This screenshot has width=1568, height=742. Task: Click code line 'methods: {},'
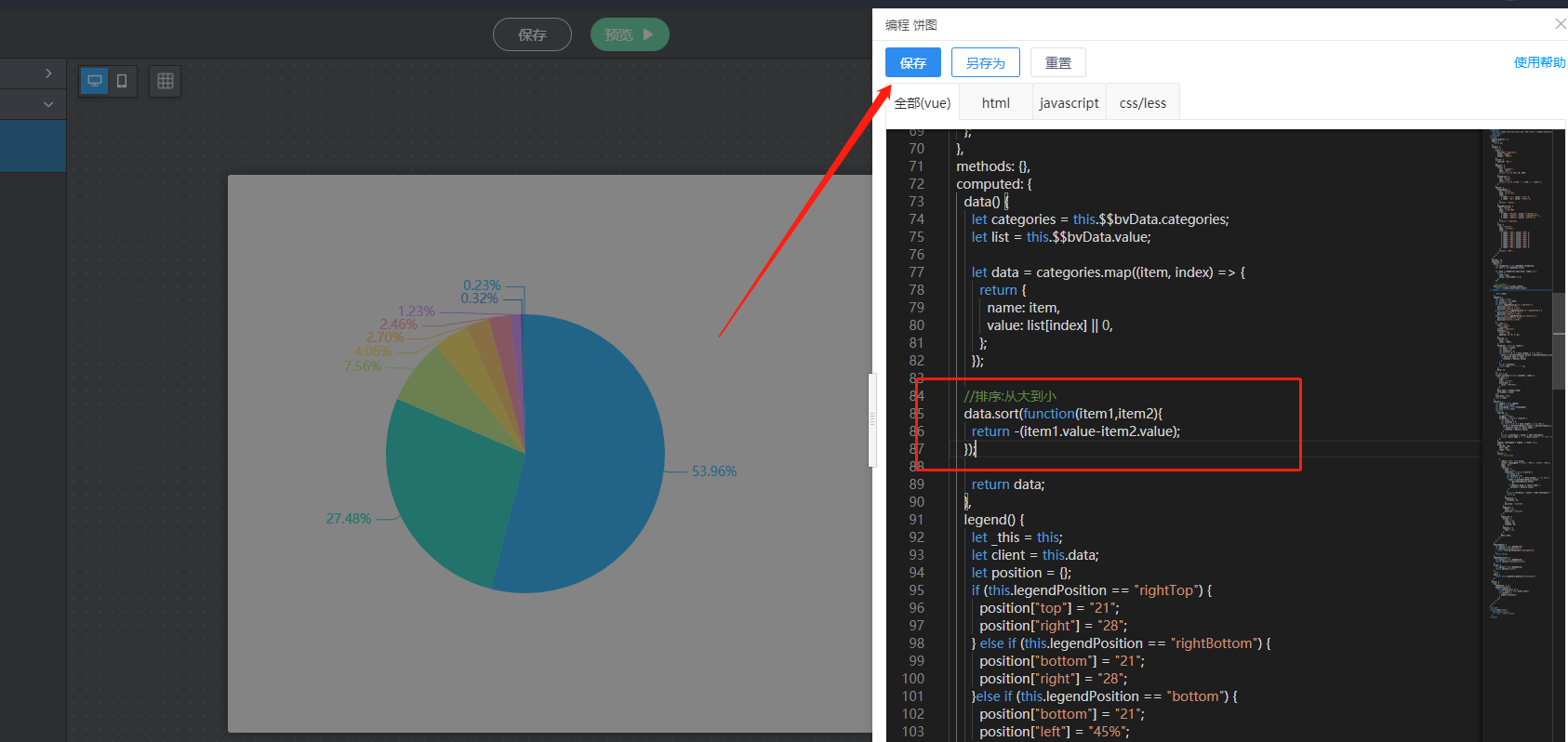pyautogui.click(x=992, y=166)
